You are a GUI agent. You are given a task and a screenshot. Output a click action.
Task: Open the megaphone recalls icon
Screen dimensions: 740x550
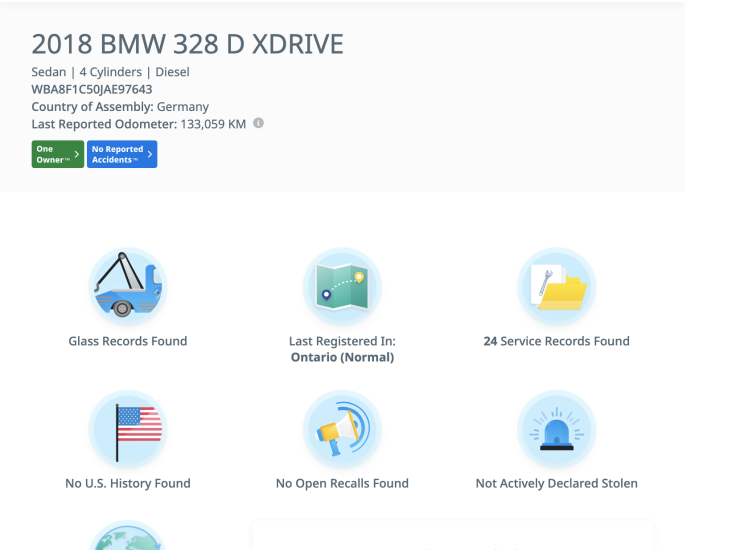tap(342, 429)
